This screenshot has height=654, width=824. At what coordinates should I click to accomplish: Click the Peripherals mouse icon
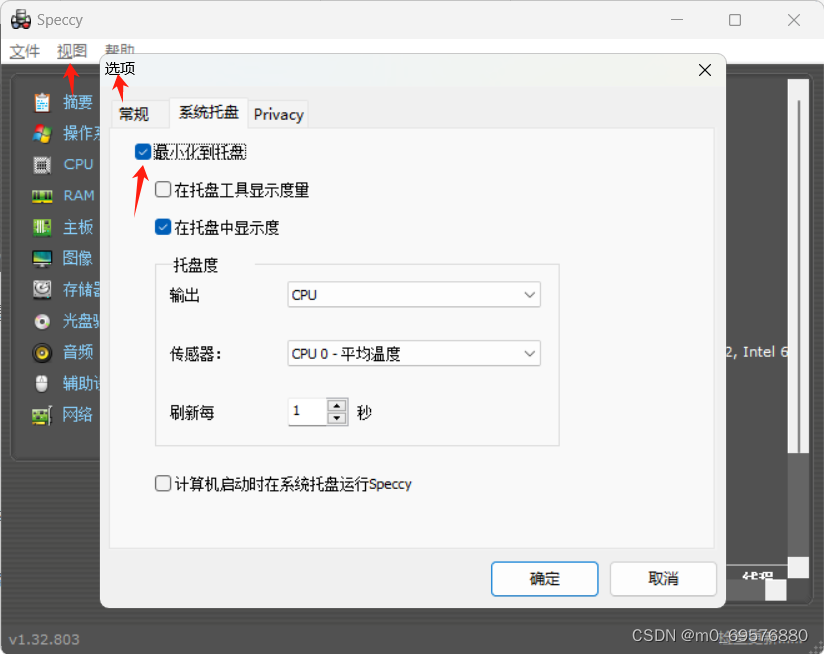(x=42, y=383)
